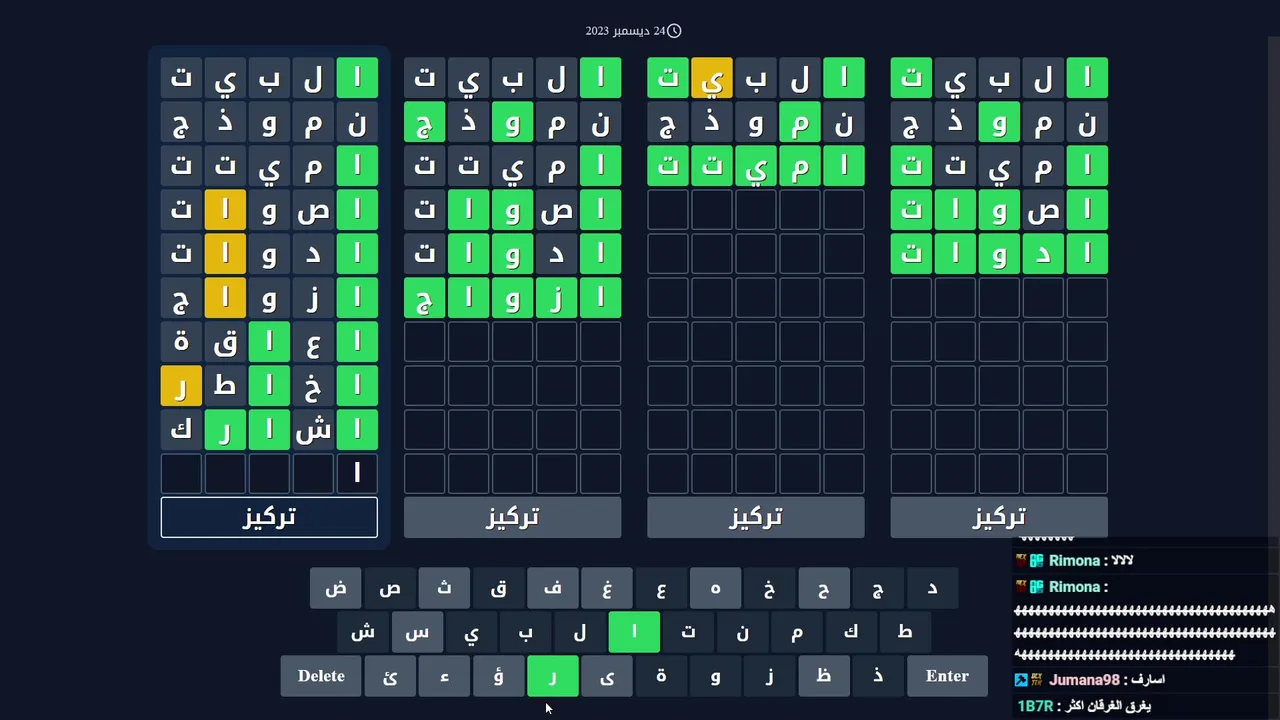This screenshot has height=720, width=1280.
Task: Click the clock icon beside the date
Action: pos(674,31)
